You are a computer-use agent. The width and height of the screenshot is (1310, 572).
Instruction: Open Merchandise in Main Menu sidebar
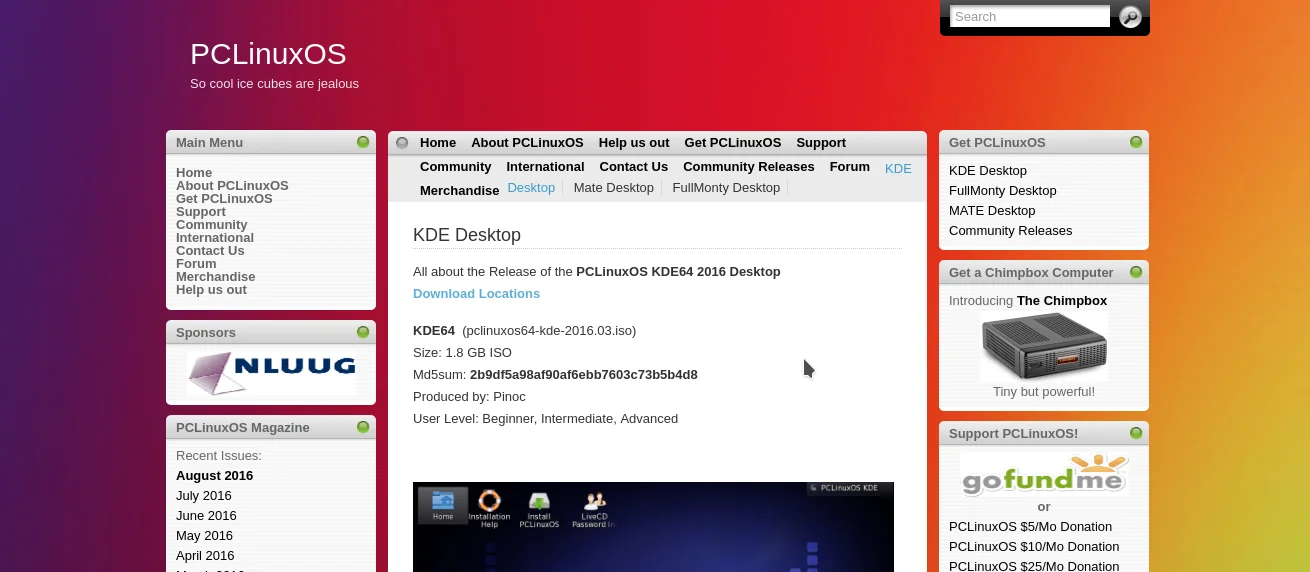tap(215, 276)
